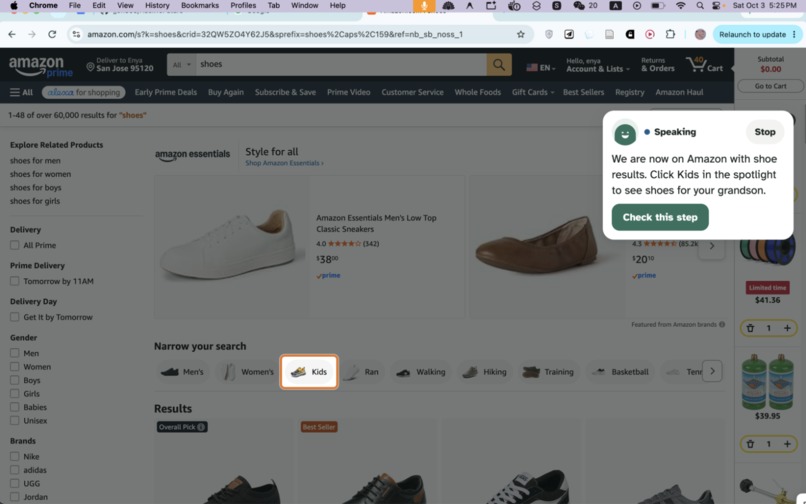The width and height of the screenshot is (806, 504).
Task: Open the Chrome three-dot menu
Action: (794, 34)
